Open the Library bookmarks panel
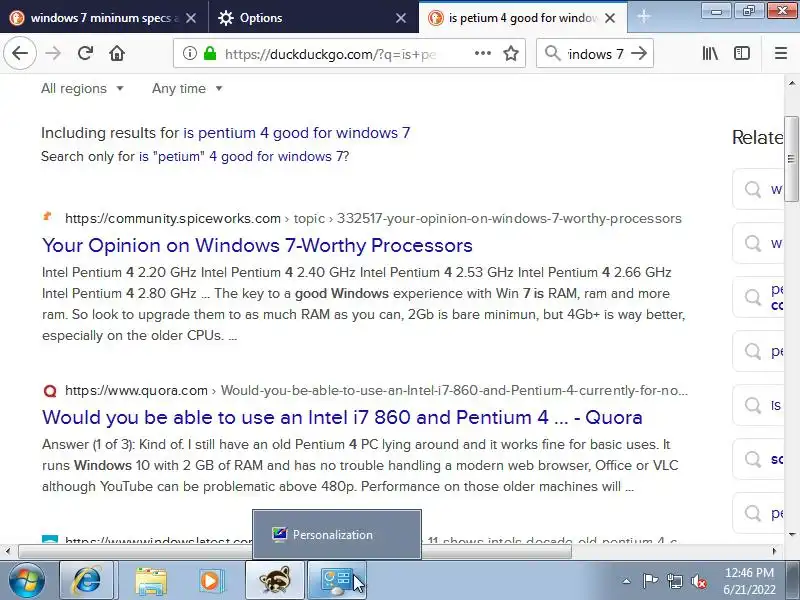 (x=710, y=53)
